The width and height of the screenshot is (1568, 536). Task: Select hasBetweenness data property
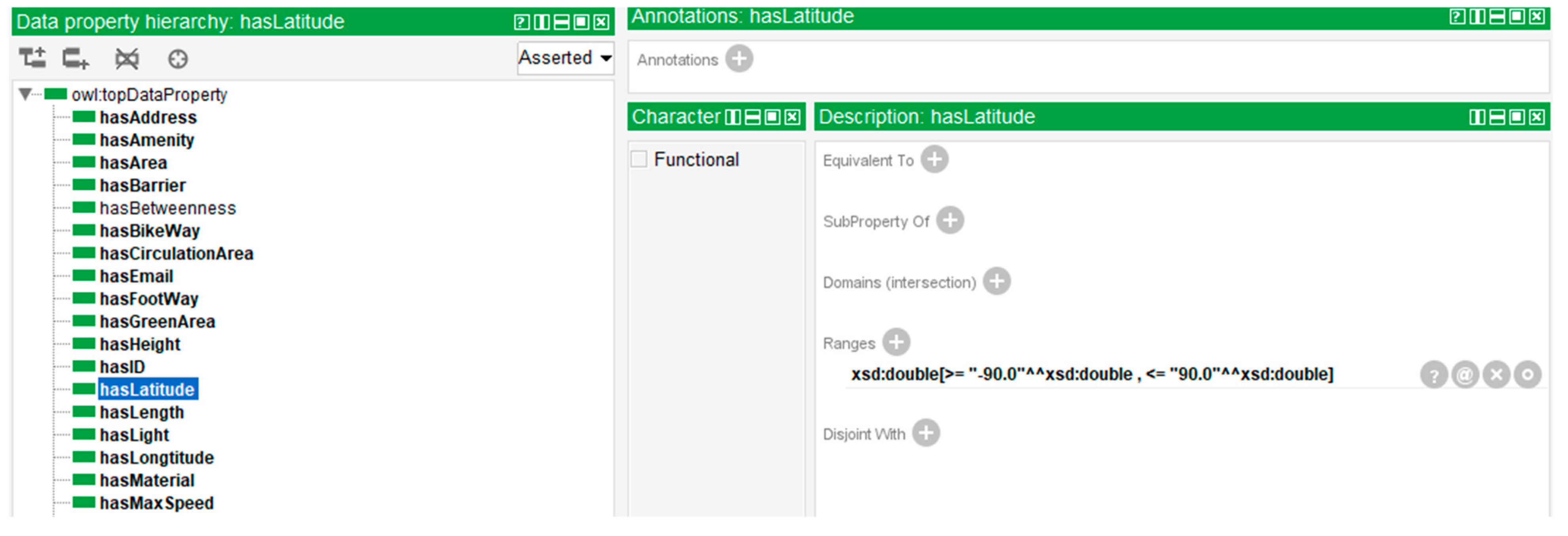[167, 208]
